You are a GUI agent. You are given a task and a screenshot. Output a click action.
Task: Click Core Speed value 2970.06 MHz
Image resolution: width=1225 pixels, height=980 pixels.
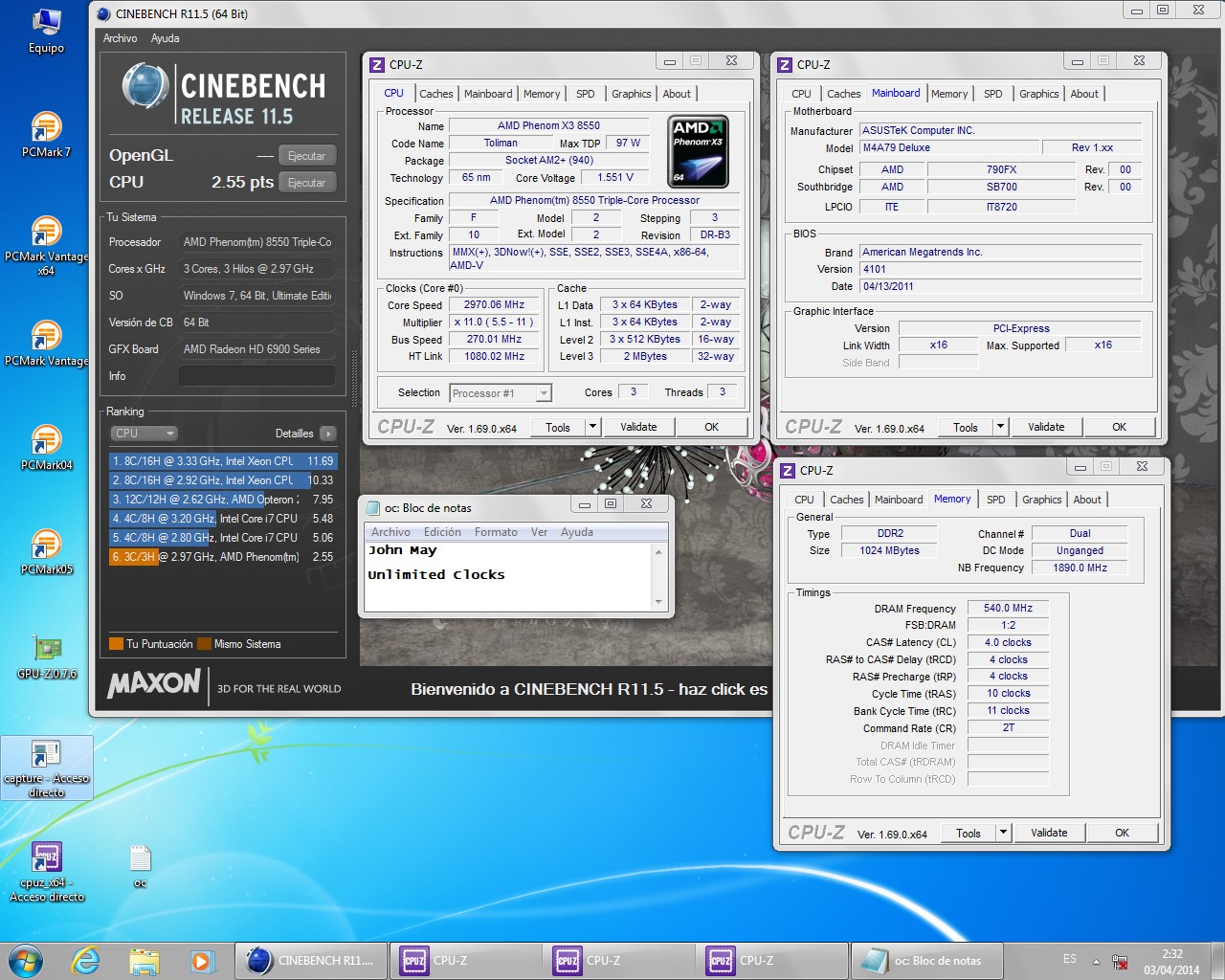[495, 305]
